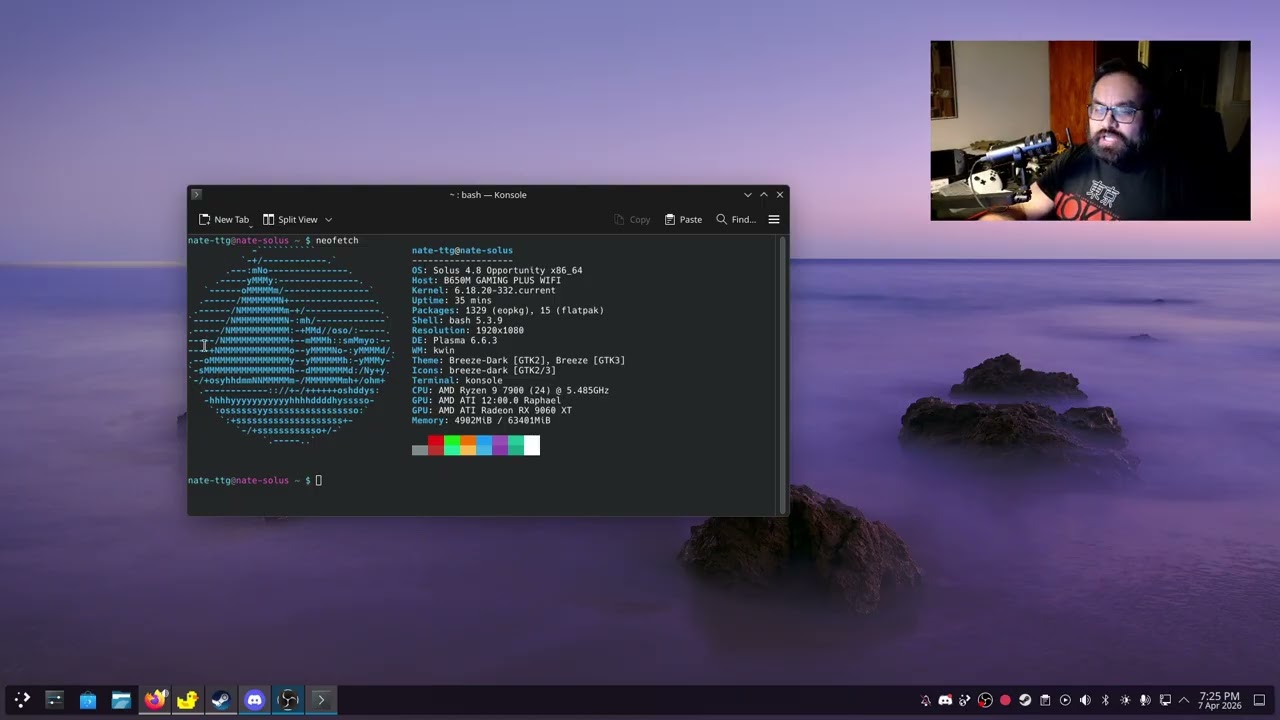The height and width of the screenshot is (720, 1280).
Task: Click the 'GPU: AMD ATI Radeon RX 9060 XT' line
Action: click(x=492, y=410)
